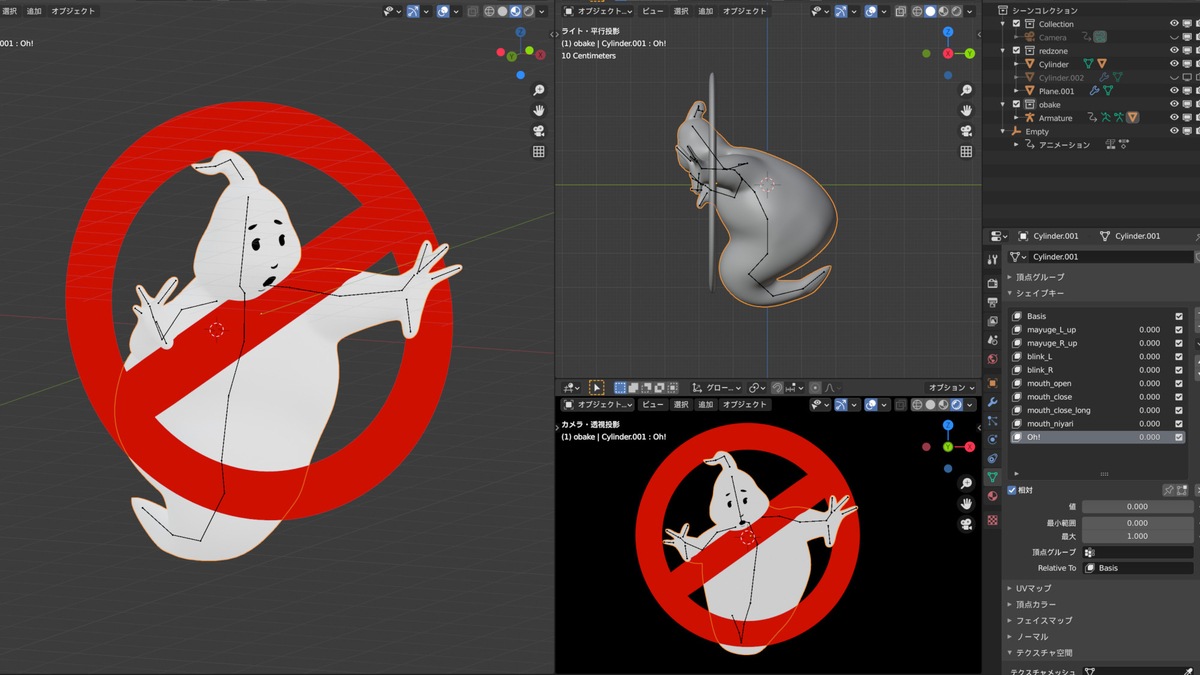Click the pin icon beside 相対 checkbox
Viewport: 1200px width, 675px height.
(x=1168, y=490)
